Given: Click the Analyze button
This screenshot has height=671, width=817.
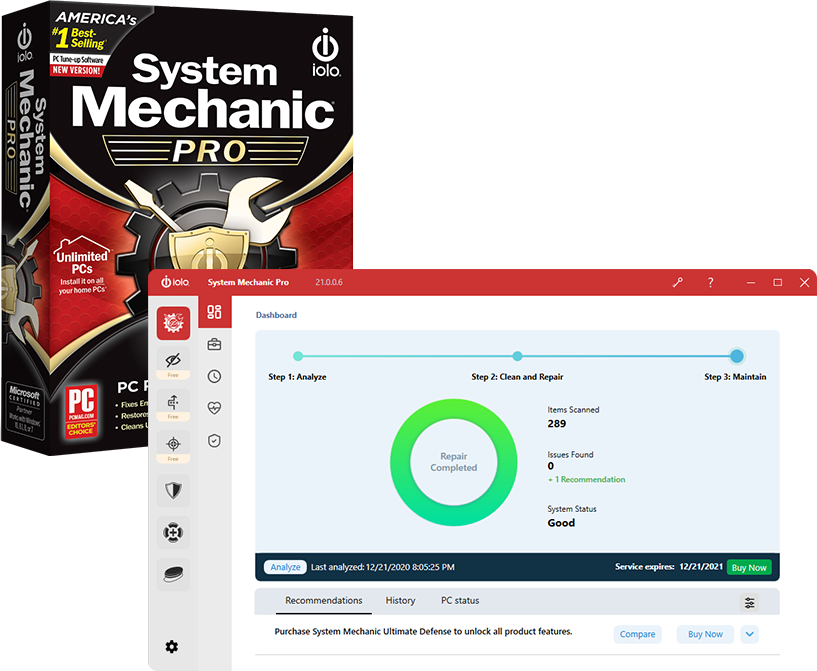Looking at the screenshot, I should tap(284, 566).
